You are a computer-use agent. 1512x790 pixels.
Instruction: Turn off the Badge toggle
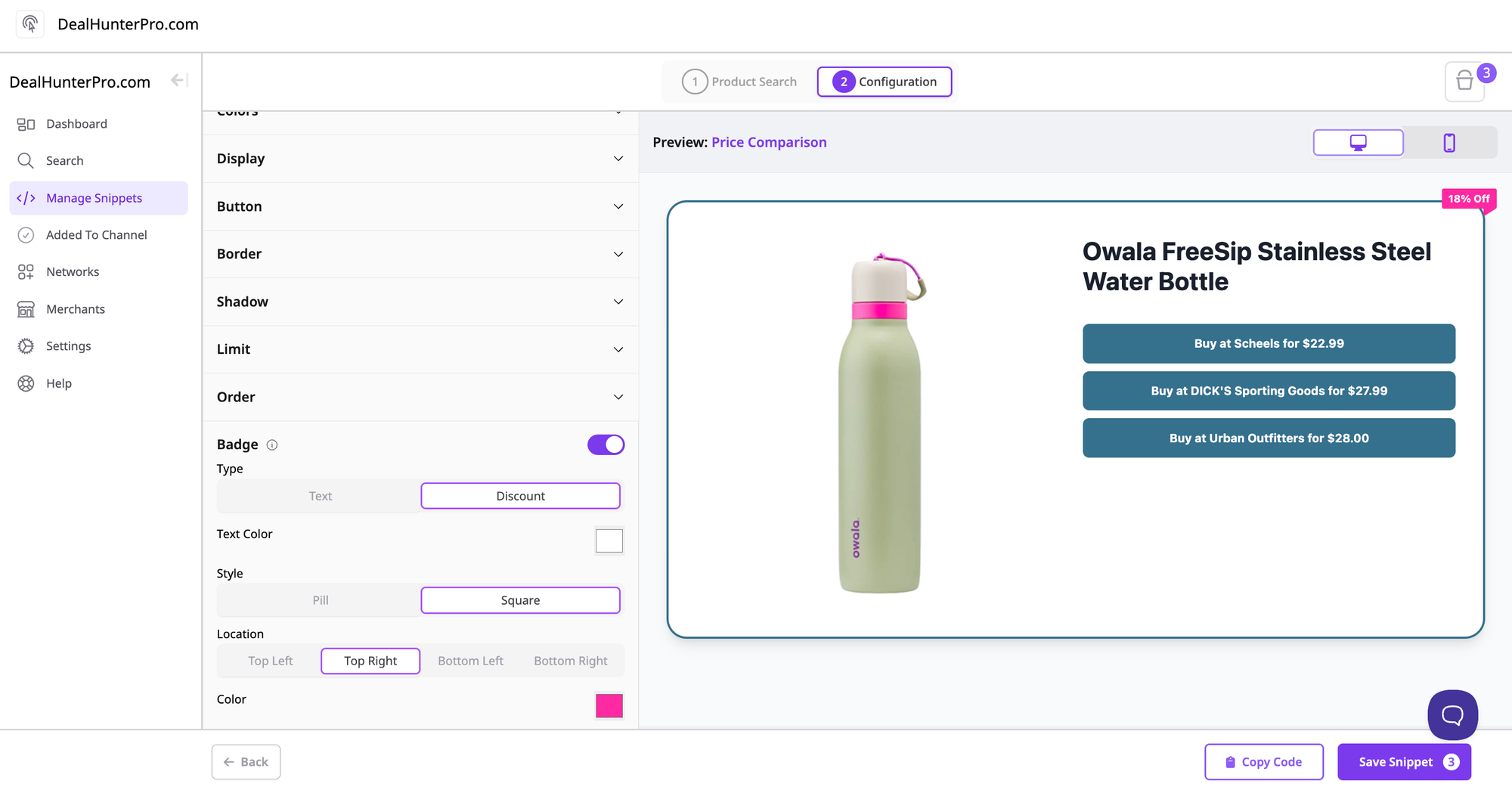point(606,445)
